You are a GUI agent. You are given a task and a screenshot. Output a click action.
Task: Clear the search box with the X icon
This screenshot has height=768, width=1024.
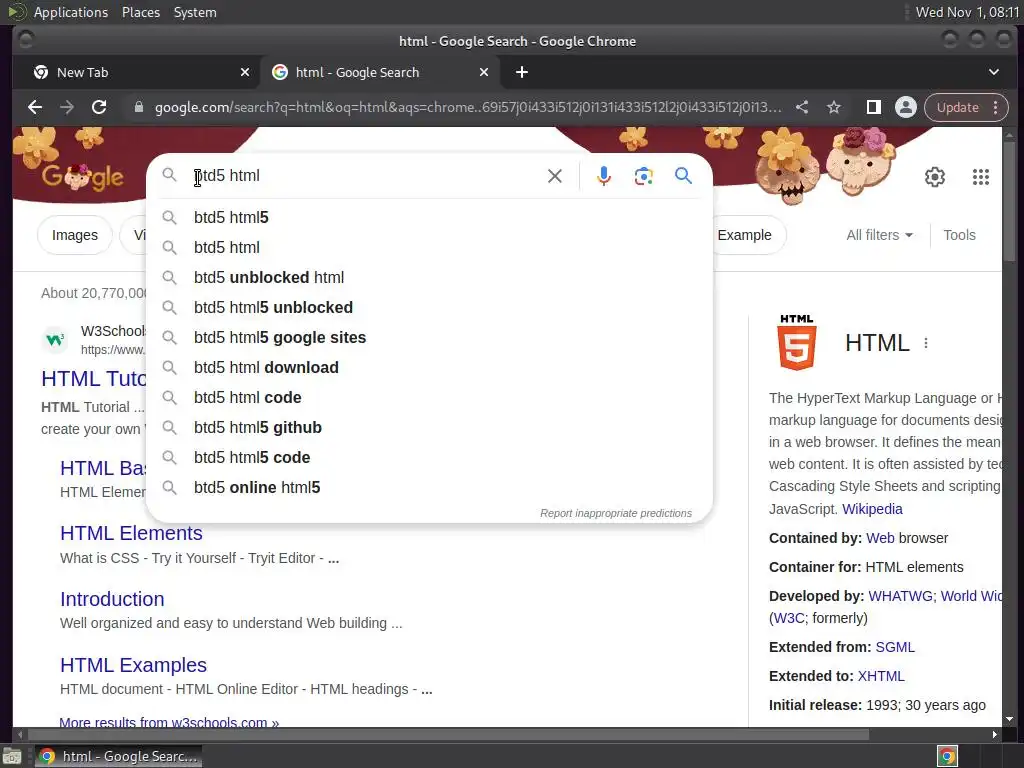click(x=554, y=176)
